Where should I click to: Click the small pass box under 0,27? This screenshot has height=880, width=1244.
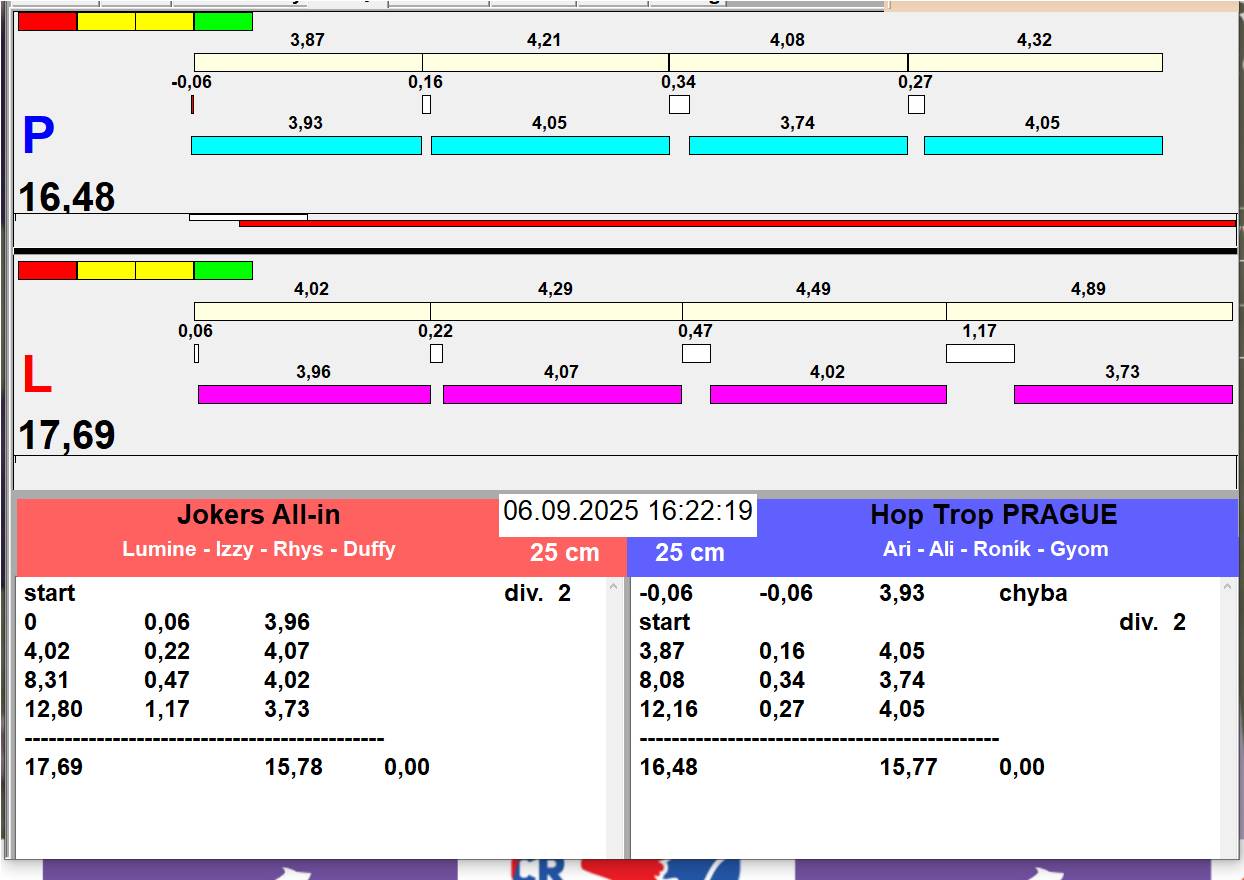coord(916,104)
